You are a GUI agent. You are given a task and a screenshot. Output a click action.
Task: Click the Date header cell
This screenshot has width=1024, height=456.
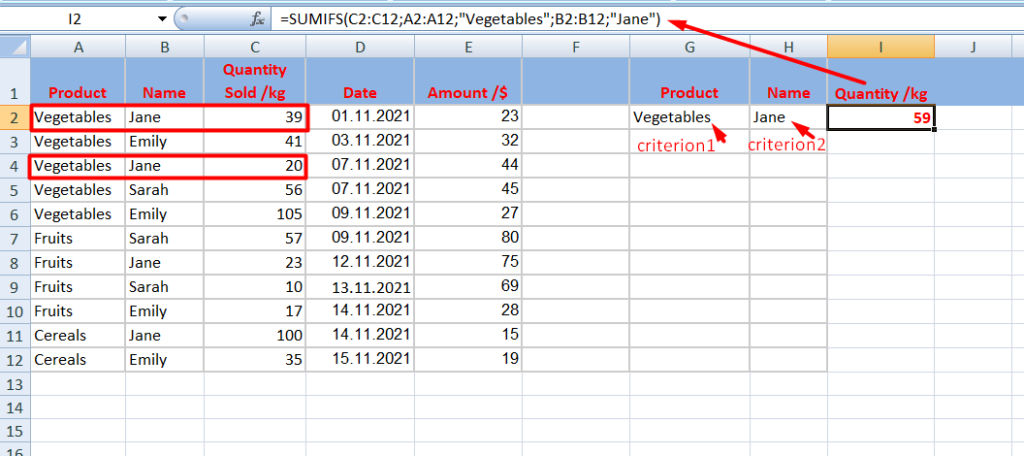click(360, 81)
